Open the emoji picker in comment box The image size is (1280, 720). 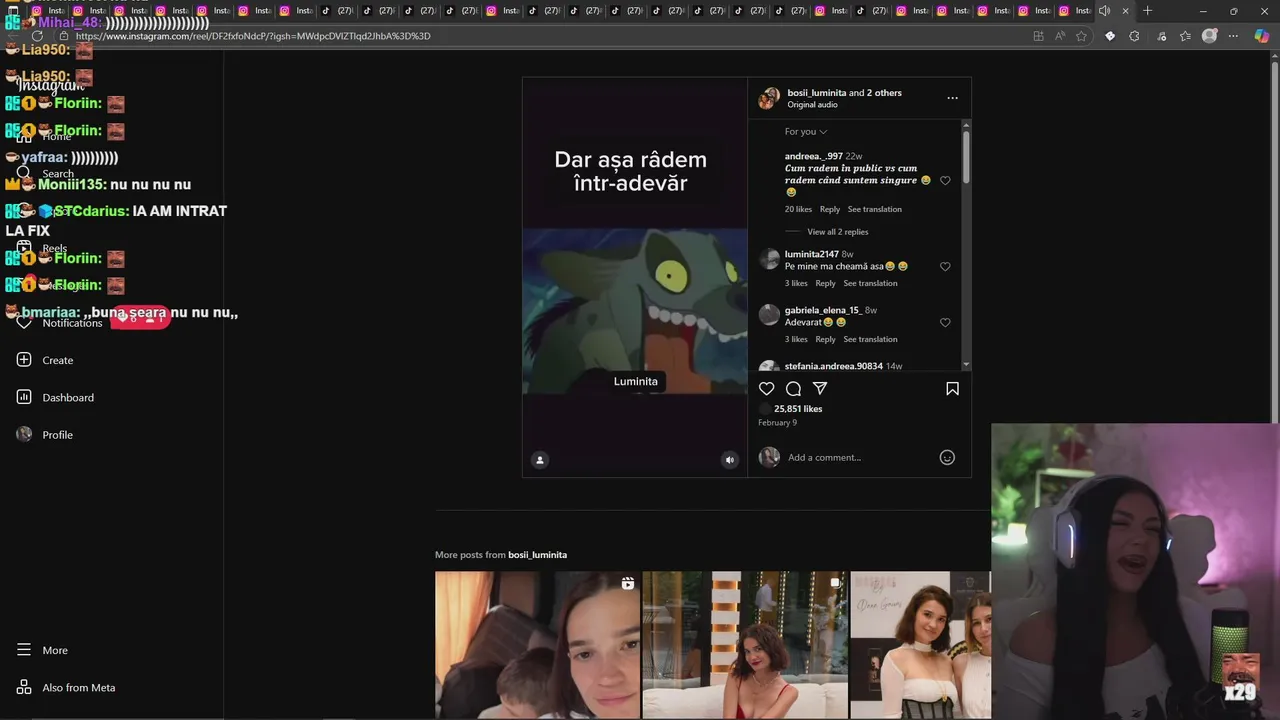click(x=947, y=457)
